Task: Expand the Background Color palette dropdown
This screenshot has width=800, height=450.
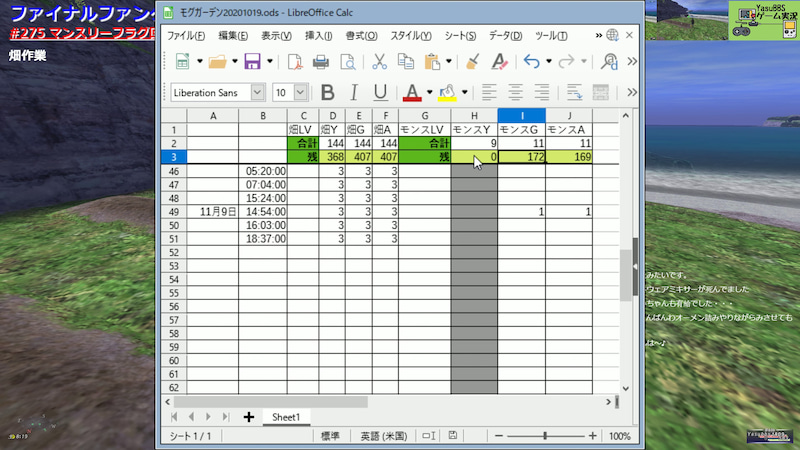Action: point(465,92)
